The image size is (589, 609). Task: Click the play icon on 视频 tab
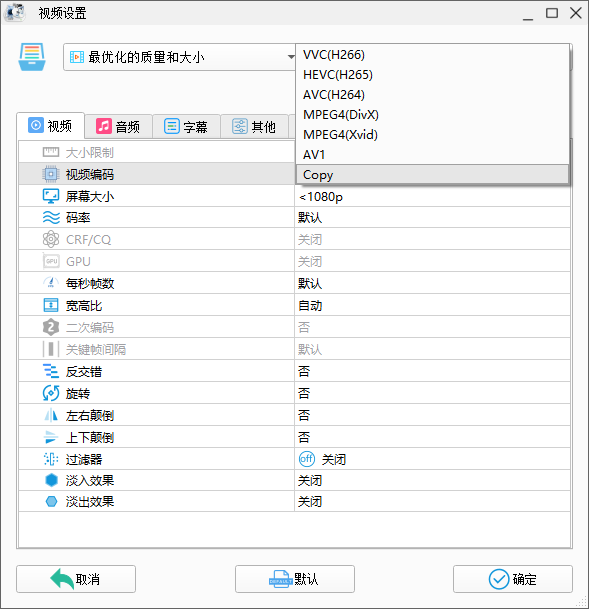coord(36,125)
